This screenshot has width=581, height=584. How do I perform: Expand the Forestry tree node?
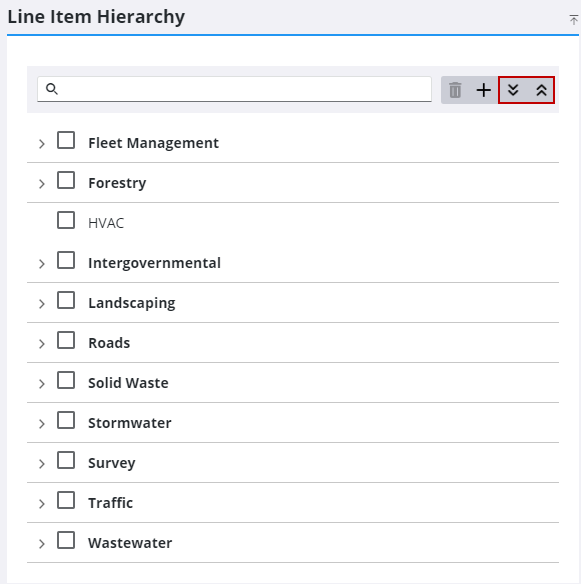click(x=42, y=184)
